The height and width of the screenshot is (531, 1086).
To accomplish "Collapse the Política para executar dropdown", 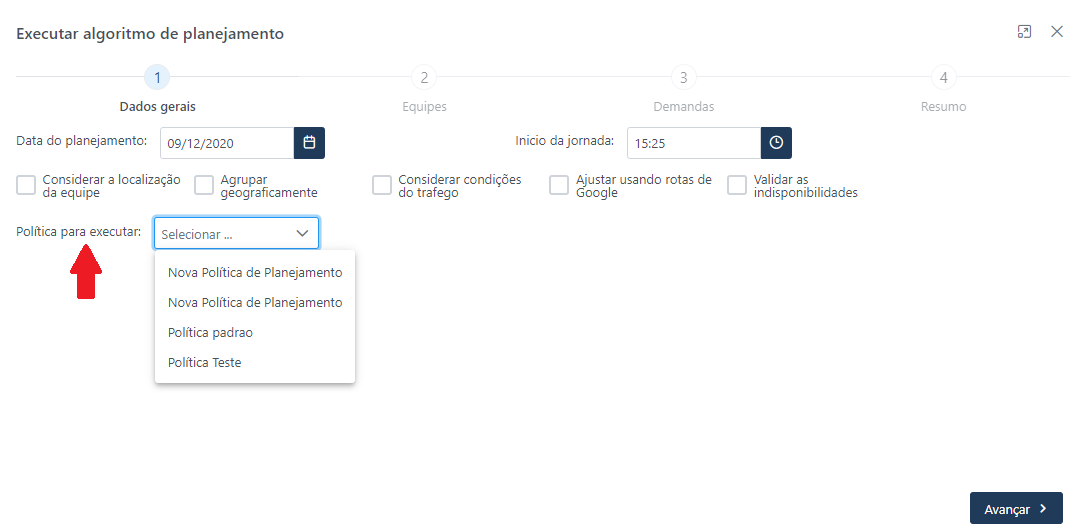I will (x=237, y=233).
